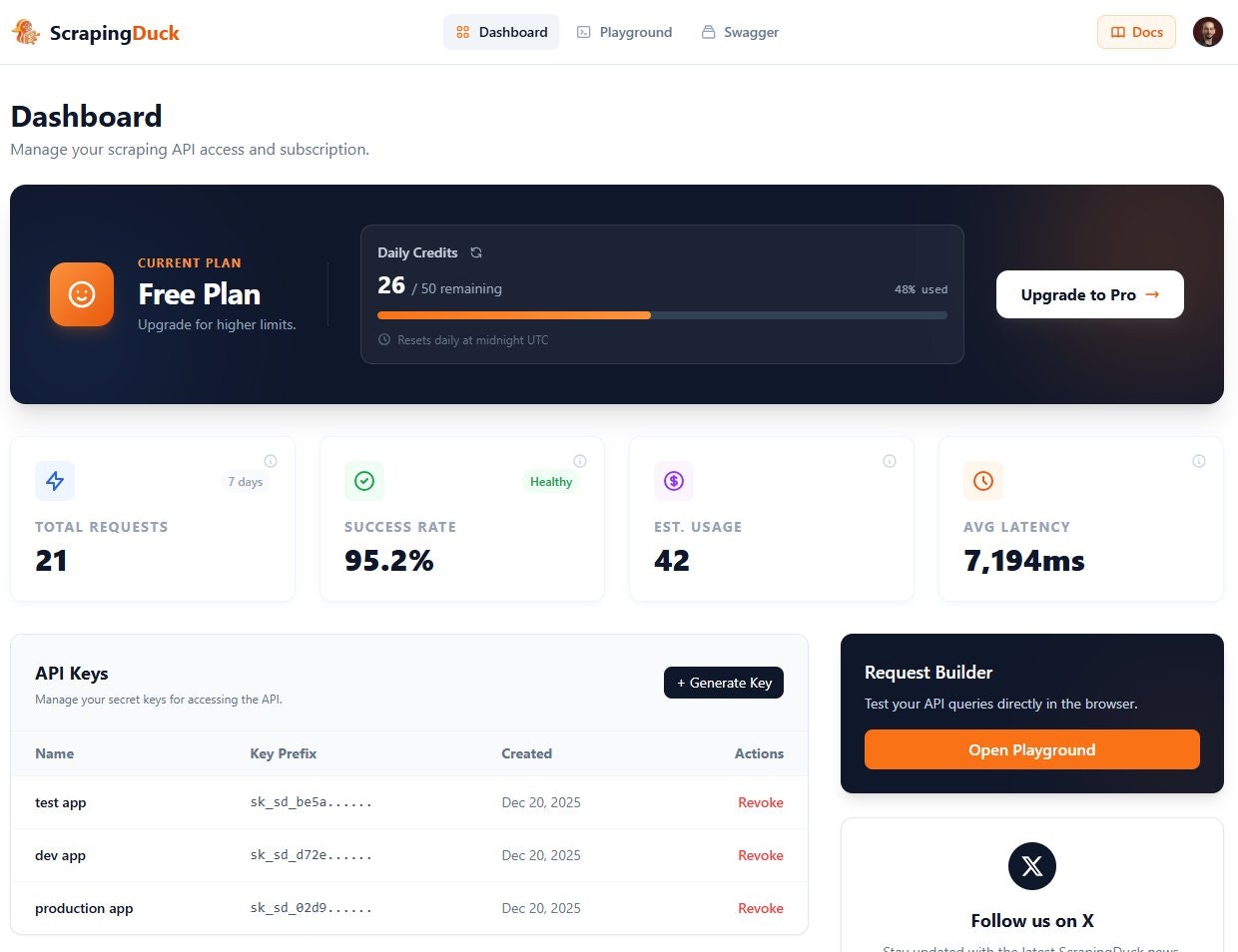Click the dollar icon on Est. Usage card

click(x=674, y=481)
